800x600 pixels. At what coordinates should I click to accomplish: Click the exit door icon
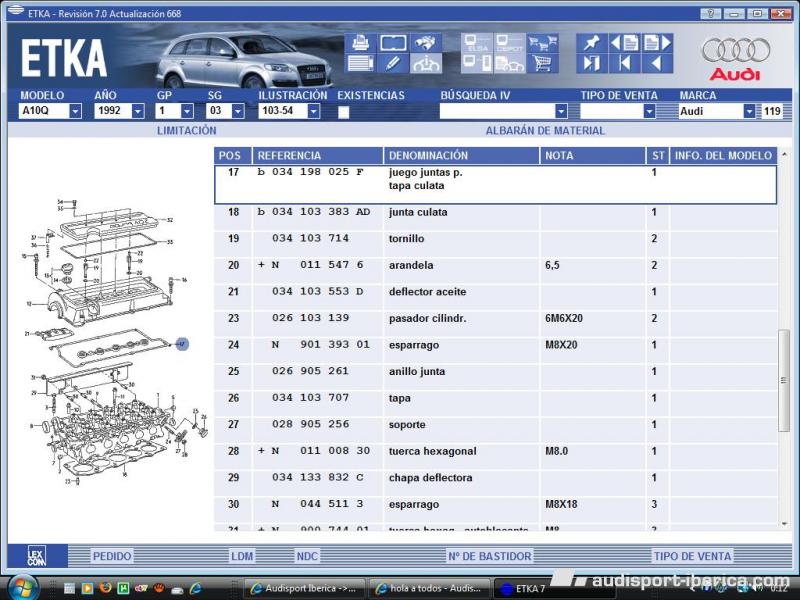[592, 64]
